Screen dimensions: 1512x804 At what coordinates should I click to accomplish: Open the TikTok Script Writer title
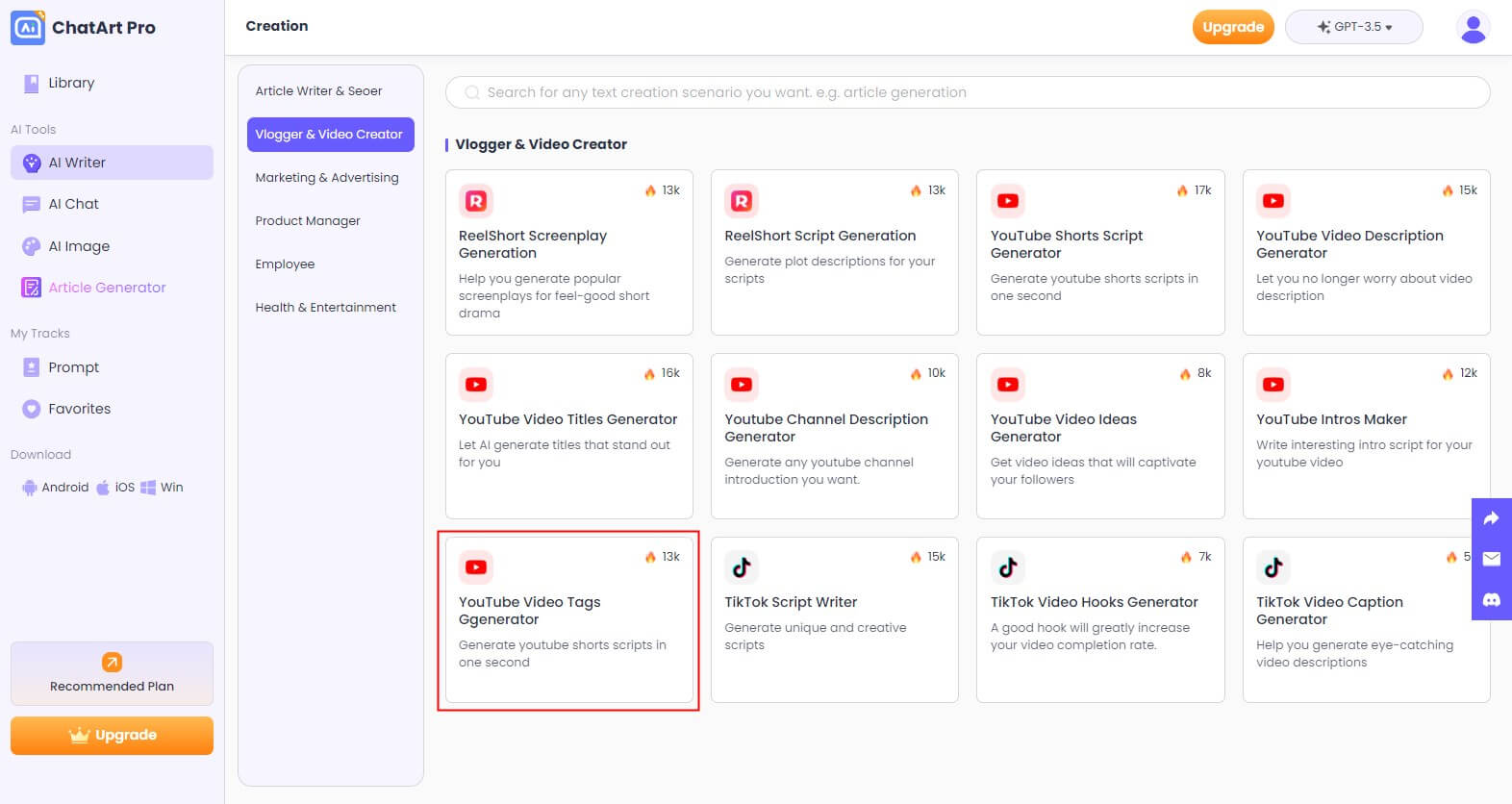point(791,602)
